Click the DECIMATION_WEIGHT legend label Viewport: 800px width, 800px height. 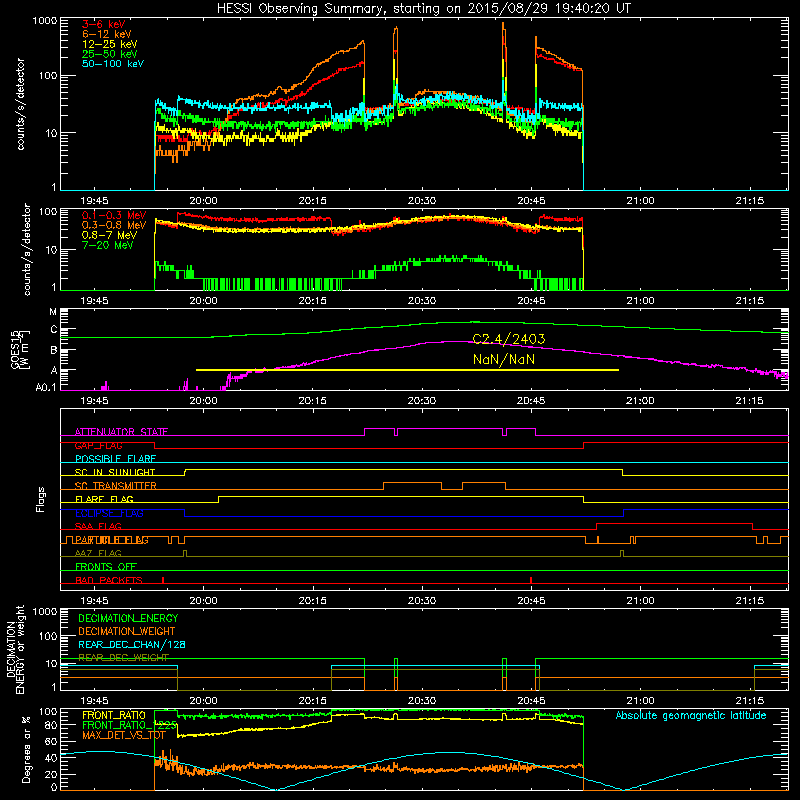[127, 631]
